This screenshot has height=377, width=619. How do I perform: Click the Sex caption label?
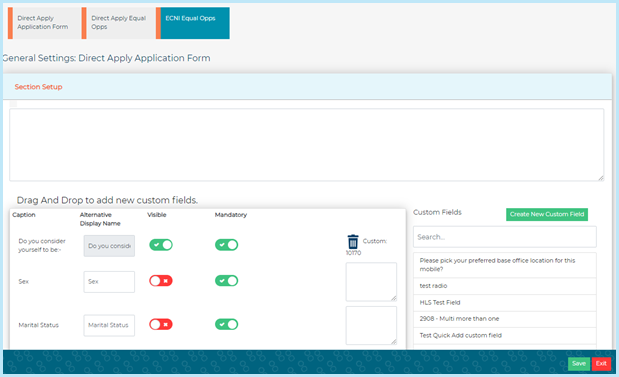24,281
